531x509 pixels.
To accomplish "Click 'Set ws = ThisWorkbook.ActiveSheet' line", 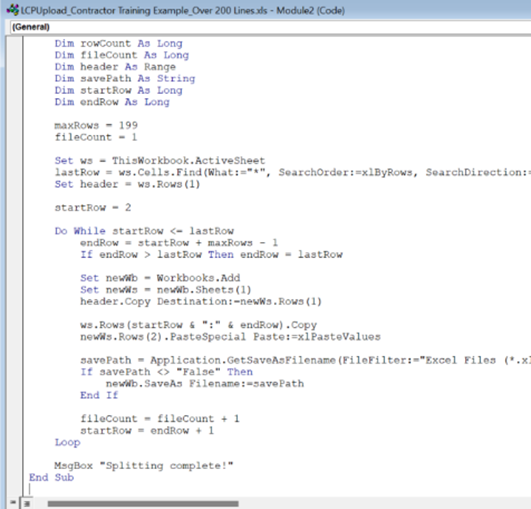I will (x=160, y=161).
